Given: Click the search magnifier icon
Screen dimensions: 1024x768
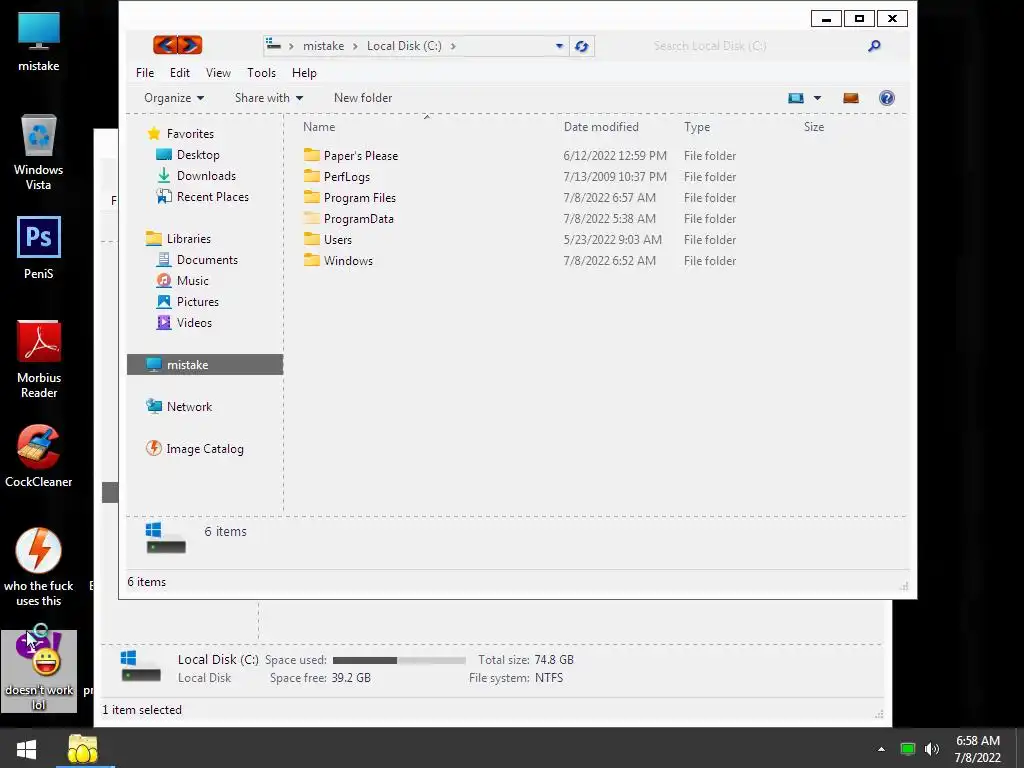Looking at the screenshot, I should tap(874, 46).
